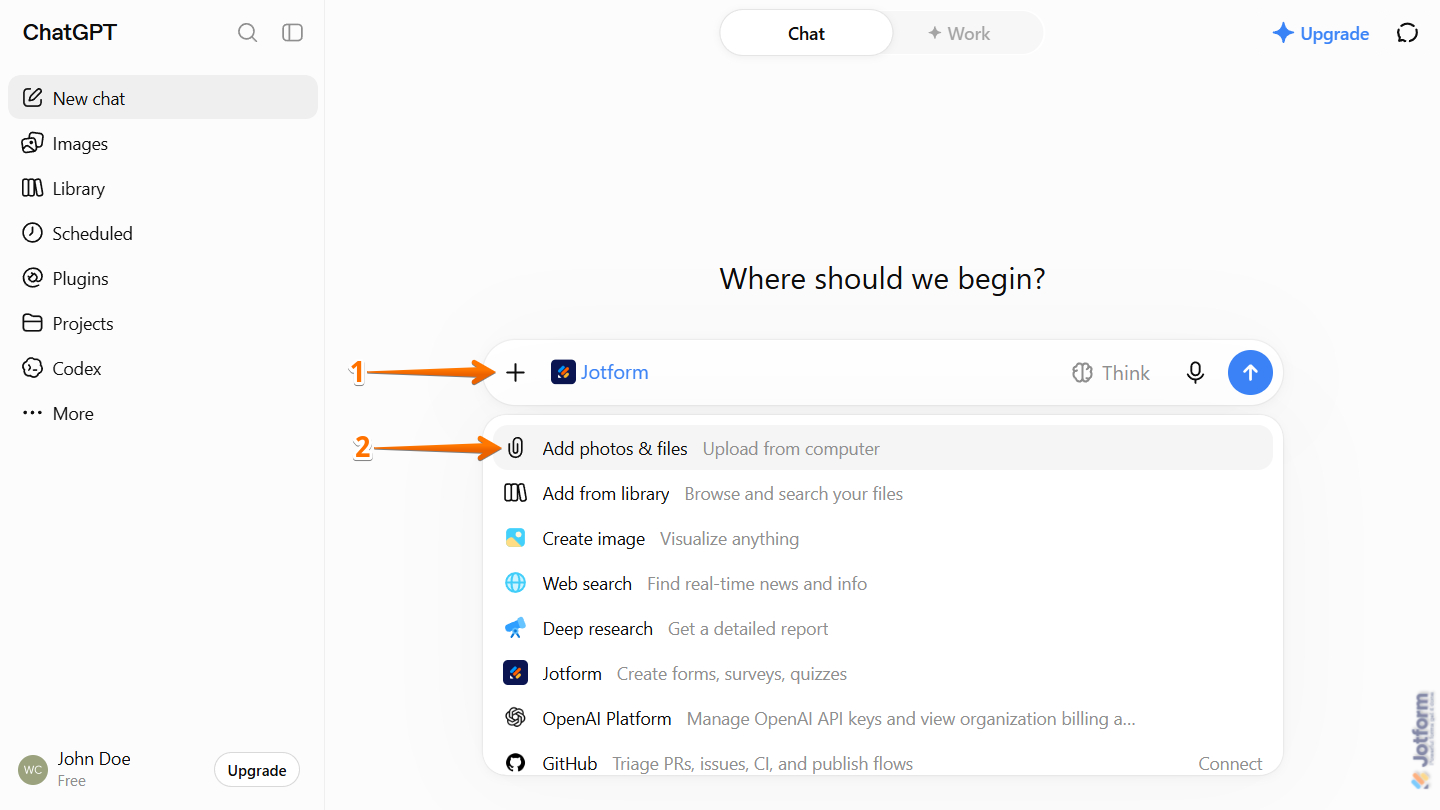Click the Codex icon in sidebar
This screenshot has width=1440, height=810.
coord(33,368)
